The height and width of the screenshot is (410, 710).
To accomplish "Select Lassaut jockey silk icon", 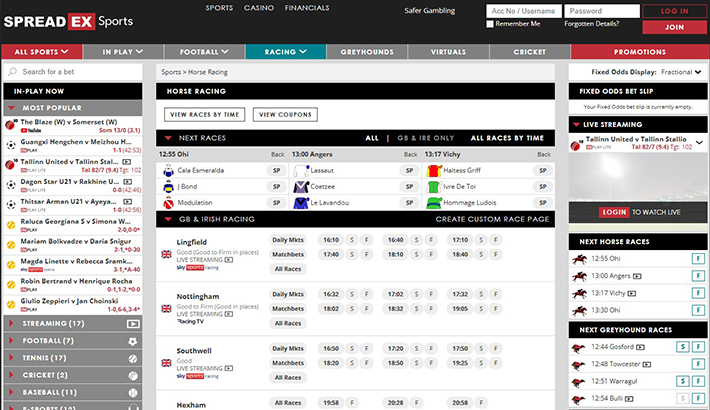I will point(301,170).
